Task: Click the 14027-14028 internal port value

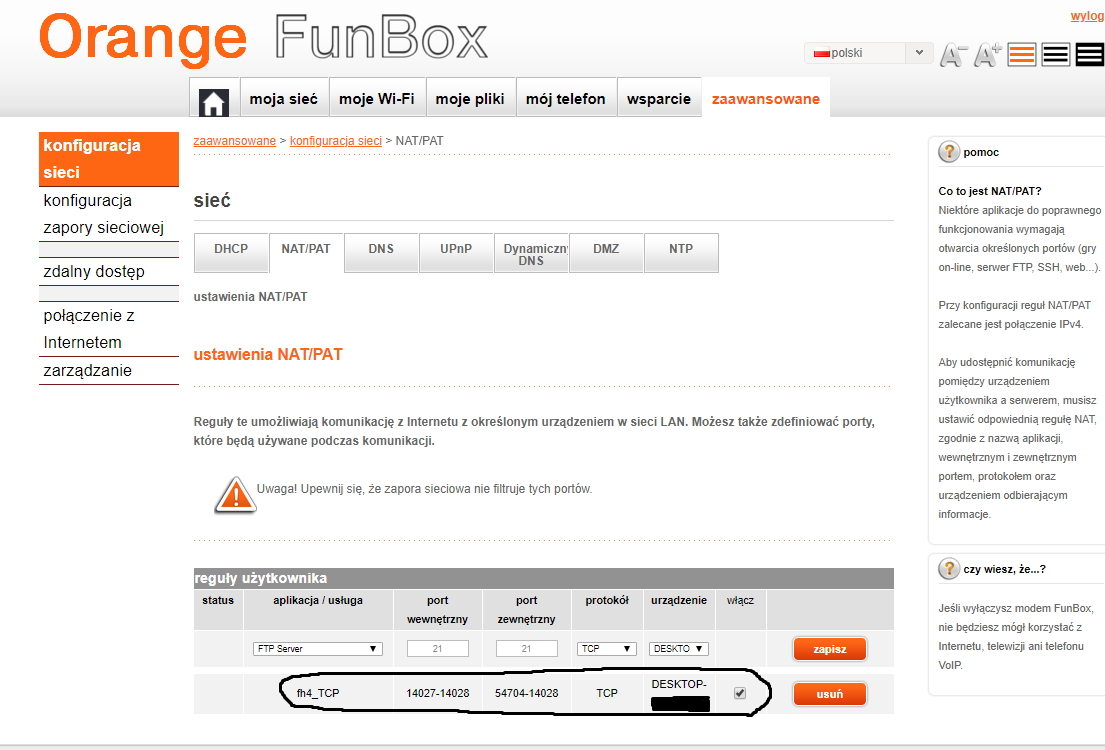Action: coord(438,693)
